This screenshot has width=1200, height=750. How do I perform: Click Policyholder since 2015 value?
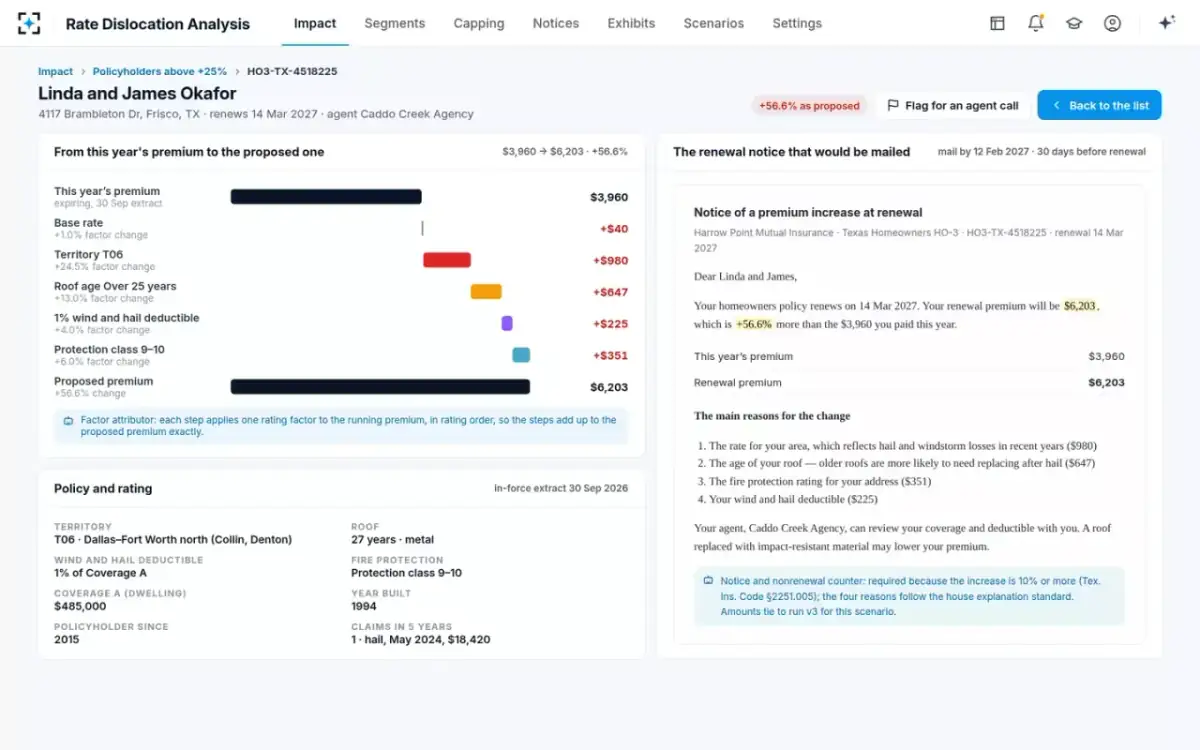pos(67,640)
